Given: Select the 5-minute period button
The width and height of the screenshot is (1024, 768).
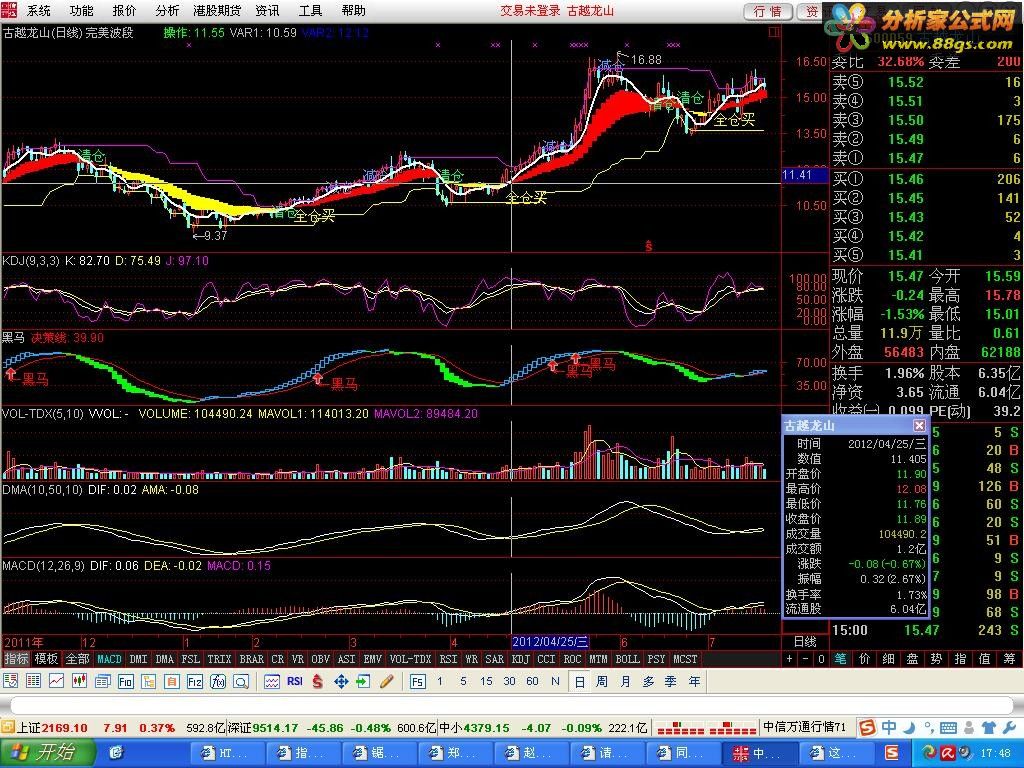Looking at the screenshot, I should coord(463,681).
